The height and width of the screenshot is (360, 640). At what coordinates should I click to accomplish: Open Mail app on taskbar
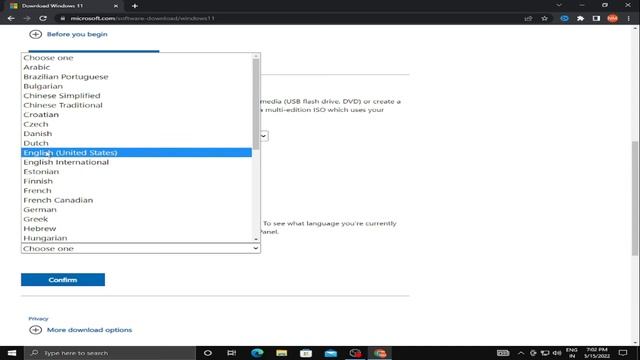[x=331, y=353]
